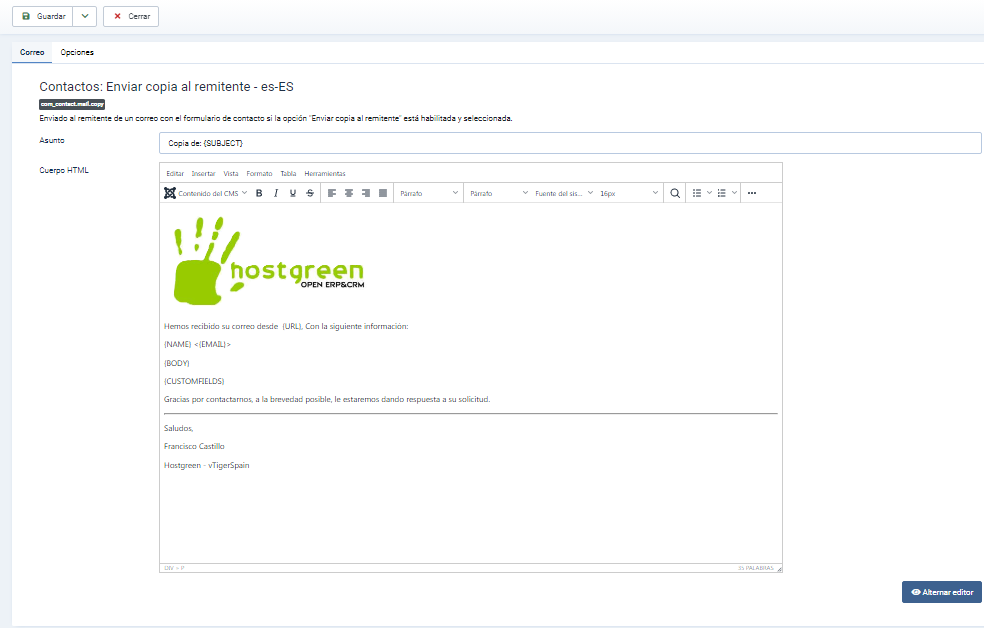Open the Insertar editor menu
This screenshot has width=984, height=628.
click(203, 174)
